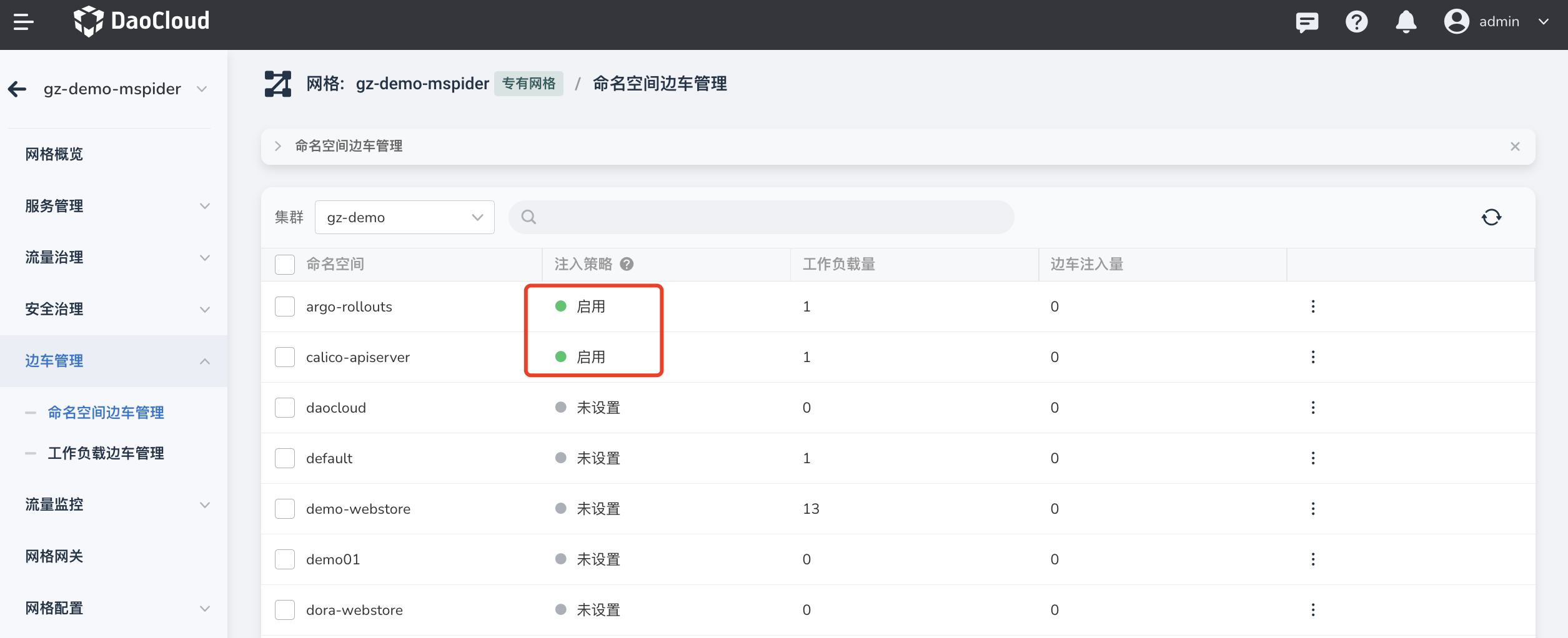The height and width of the screenshot is (638, 1568).
Task: Open the messages chat icon
Action: [1307, 22]
